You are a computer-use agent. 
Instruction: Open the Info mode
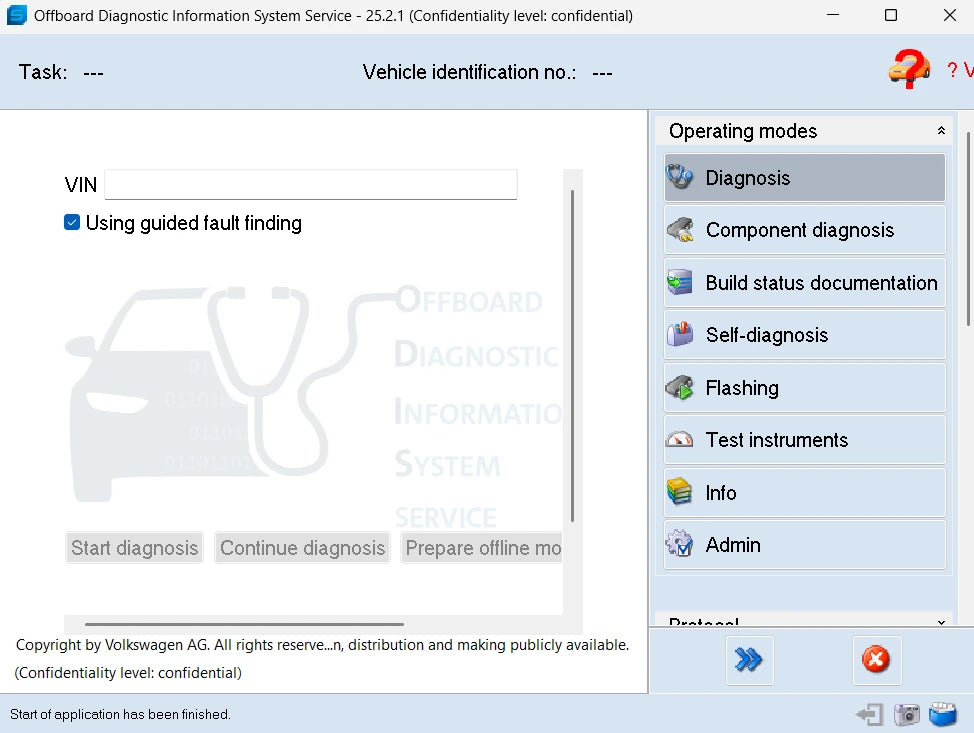tap(804, 492)
